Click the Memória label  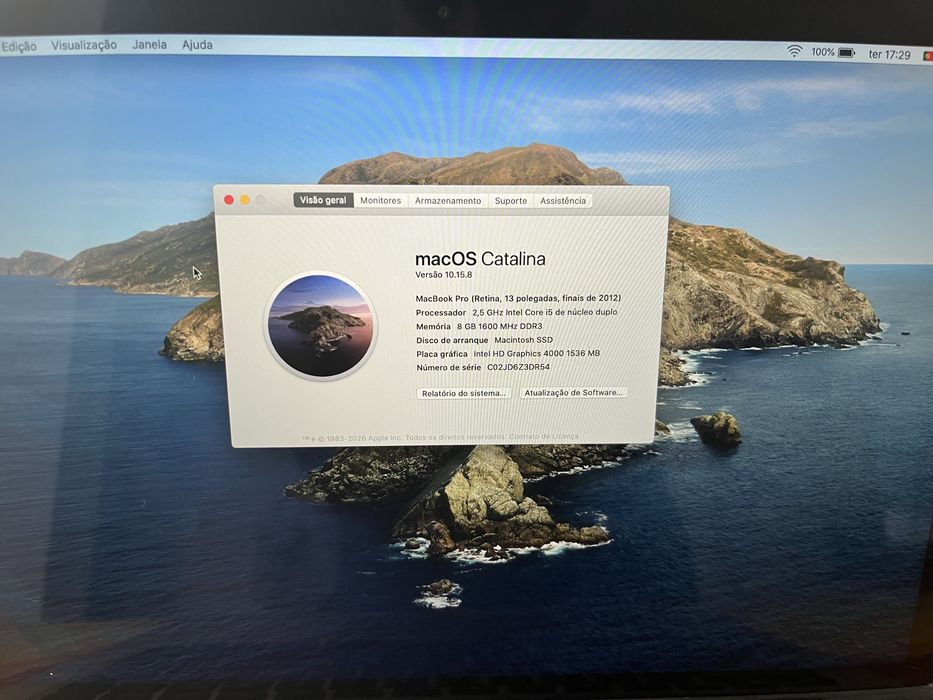click(433, 326)
